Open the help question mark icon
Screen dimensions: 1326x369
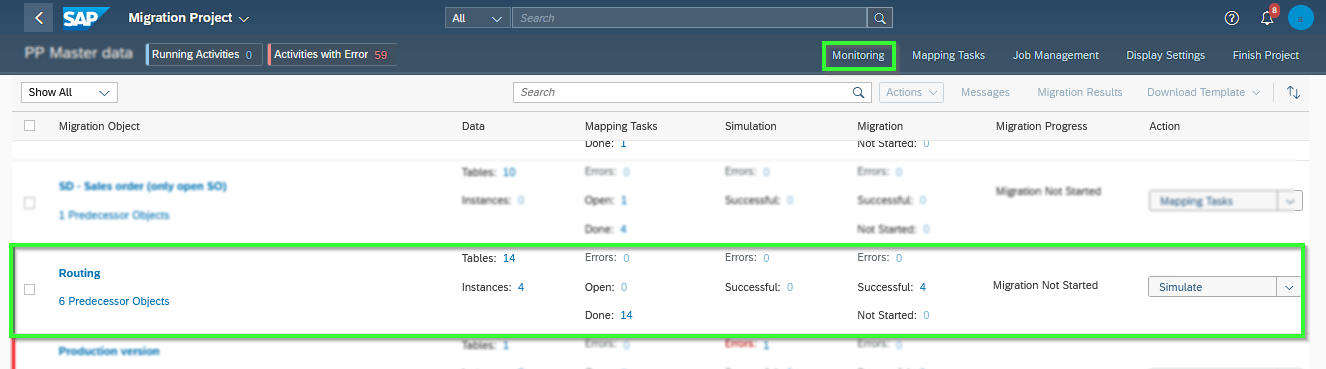[1231, 18]
